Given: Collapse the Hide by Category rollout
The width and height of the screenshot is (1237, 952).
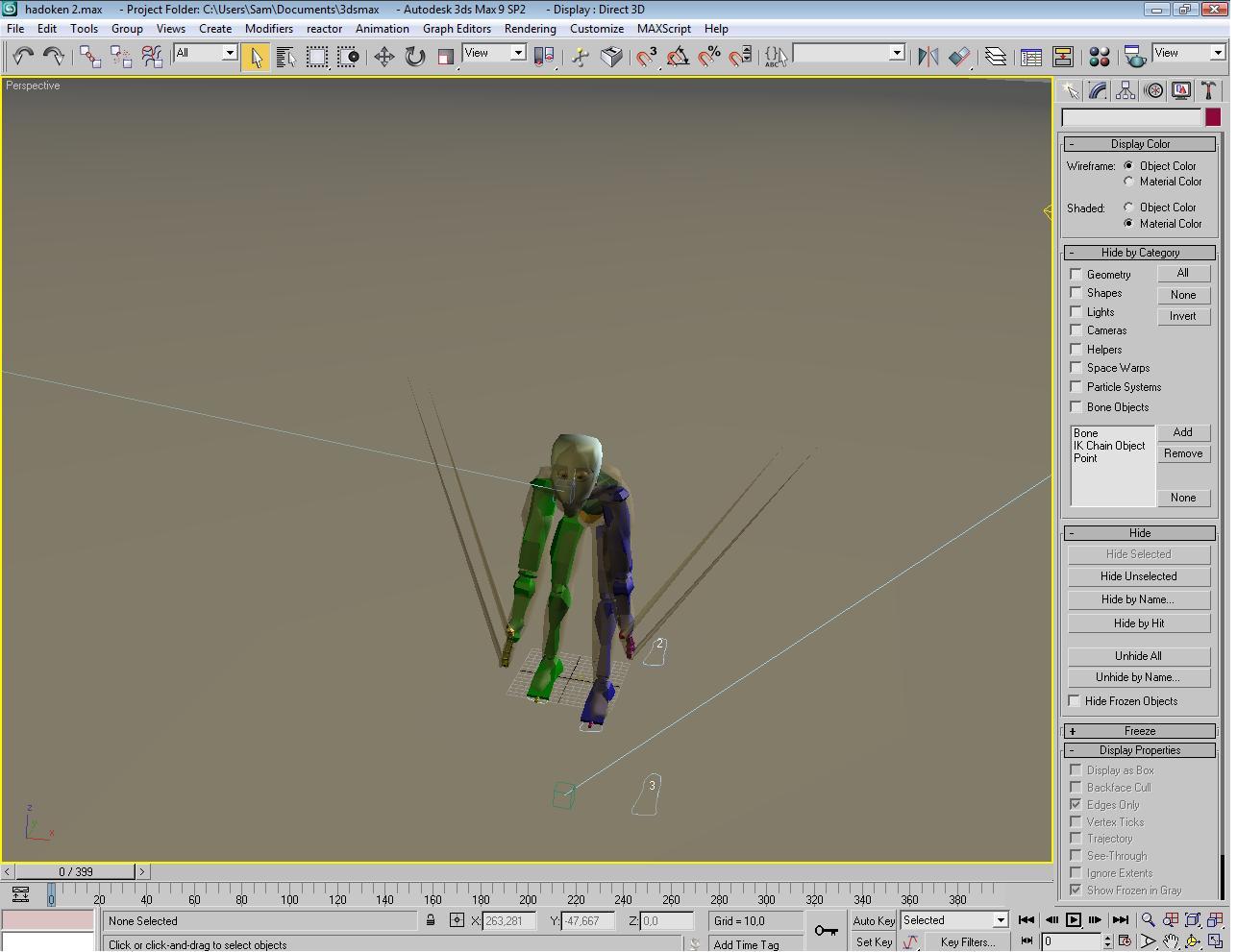Looking at the screenshot, I should tap(1140, 253).
